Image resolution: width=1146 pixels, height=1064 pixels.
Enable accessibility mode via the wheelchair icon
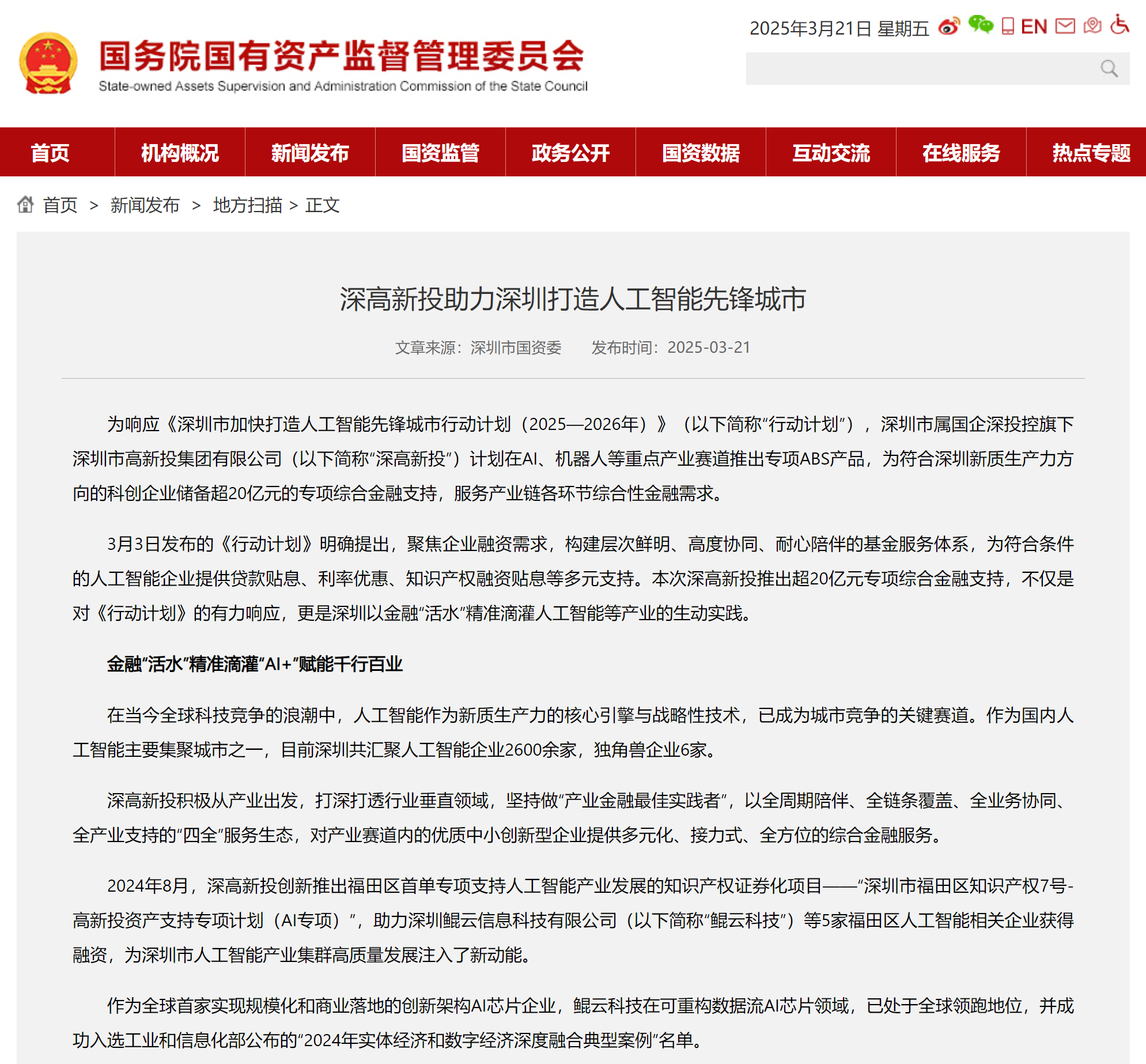1119,25
